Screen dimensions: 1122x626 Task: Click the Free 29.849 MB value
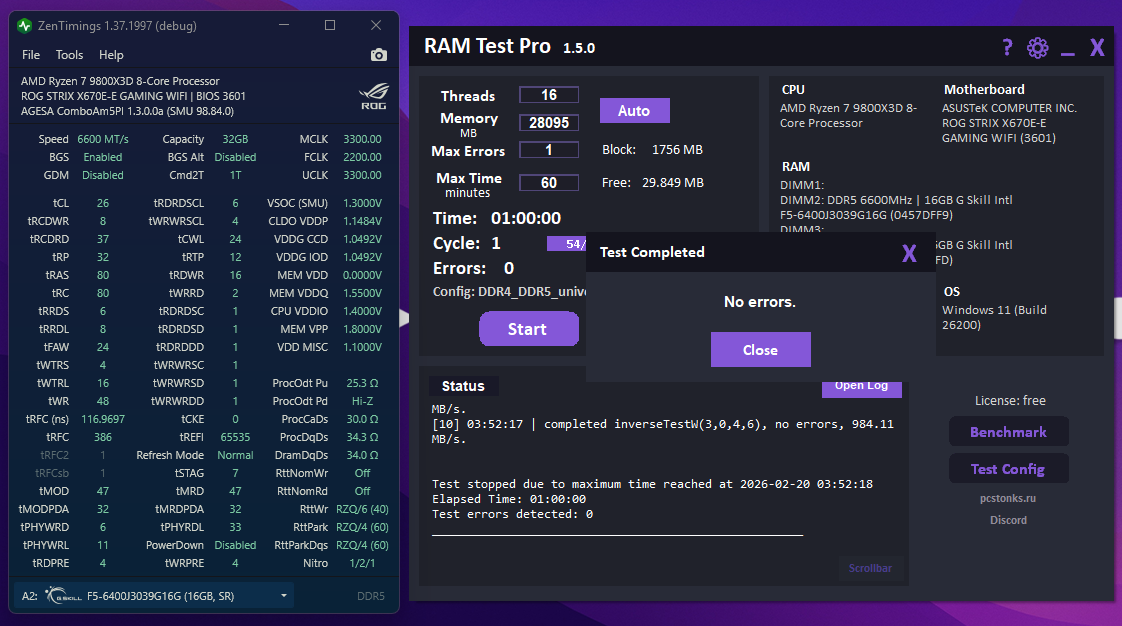point(673,183)
